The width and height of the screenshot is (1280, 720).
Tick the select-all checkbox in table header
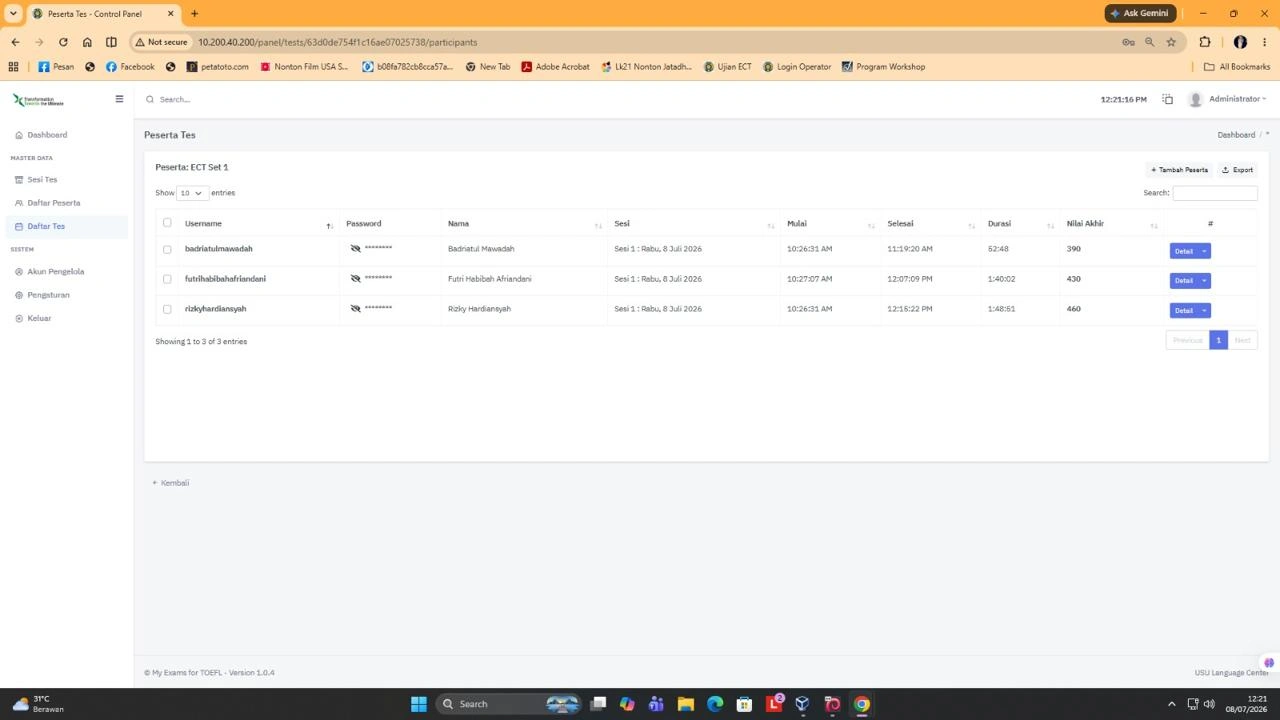(x=167, y=223)
